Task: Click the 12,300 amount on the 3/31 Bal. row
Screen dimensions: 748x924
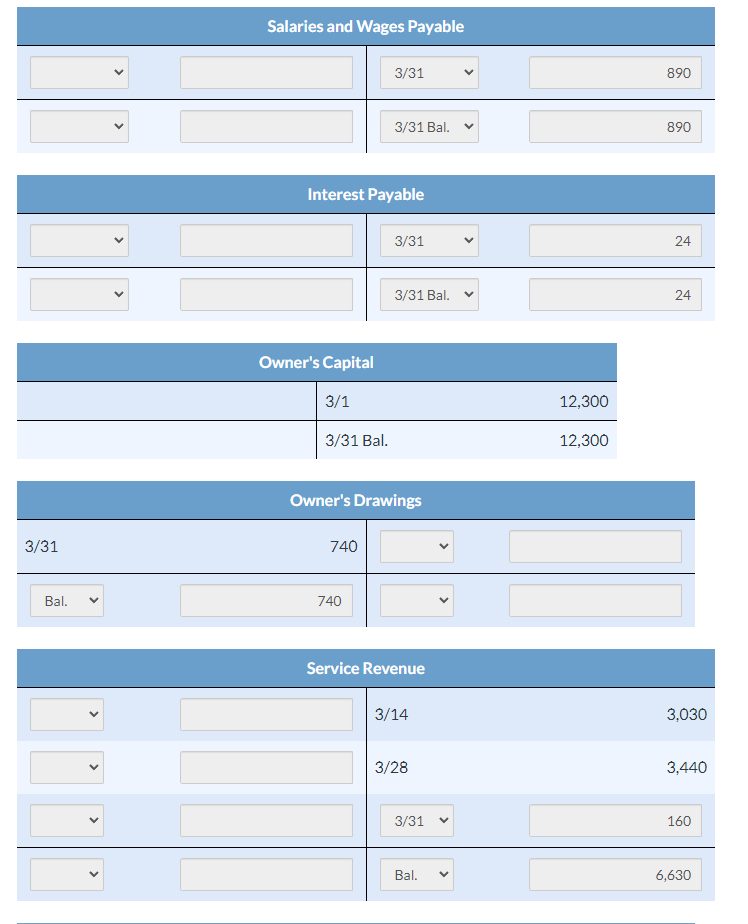Action: 584,440
